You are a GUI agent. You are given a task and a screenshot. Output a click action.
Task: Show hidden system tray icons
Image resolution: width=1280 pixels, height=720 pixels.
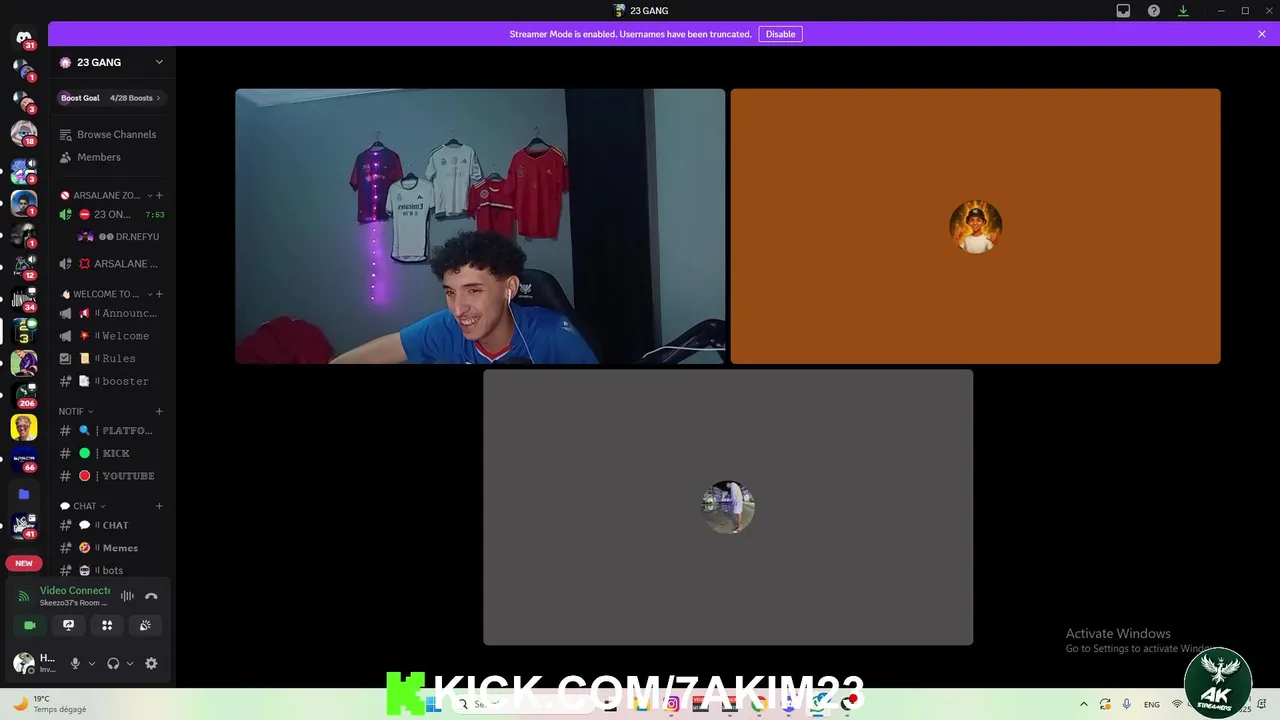(1084, 704)
